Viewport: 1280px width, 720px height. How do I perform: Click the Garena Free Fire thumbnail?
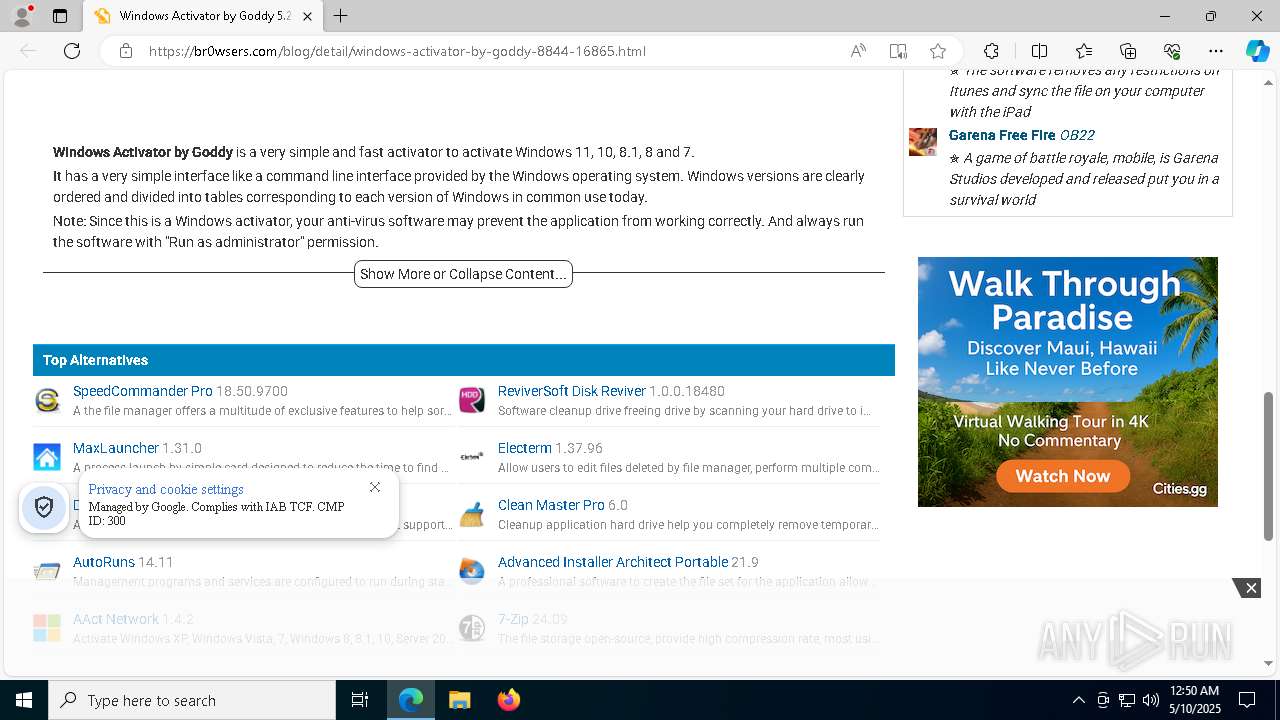click(x=923, y=142)
